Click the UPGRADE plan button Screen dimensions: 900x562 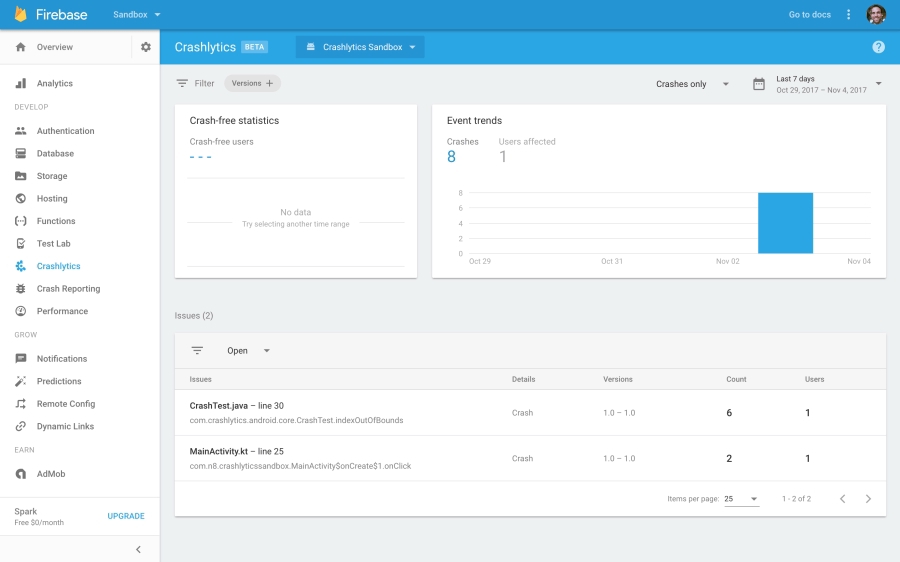126,516
